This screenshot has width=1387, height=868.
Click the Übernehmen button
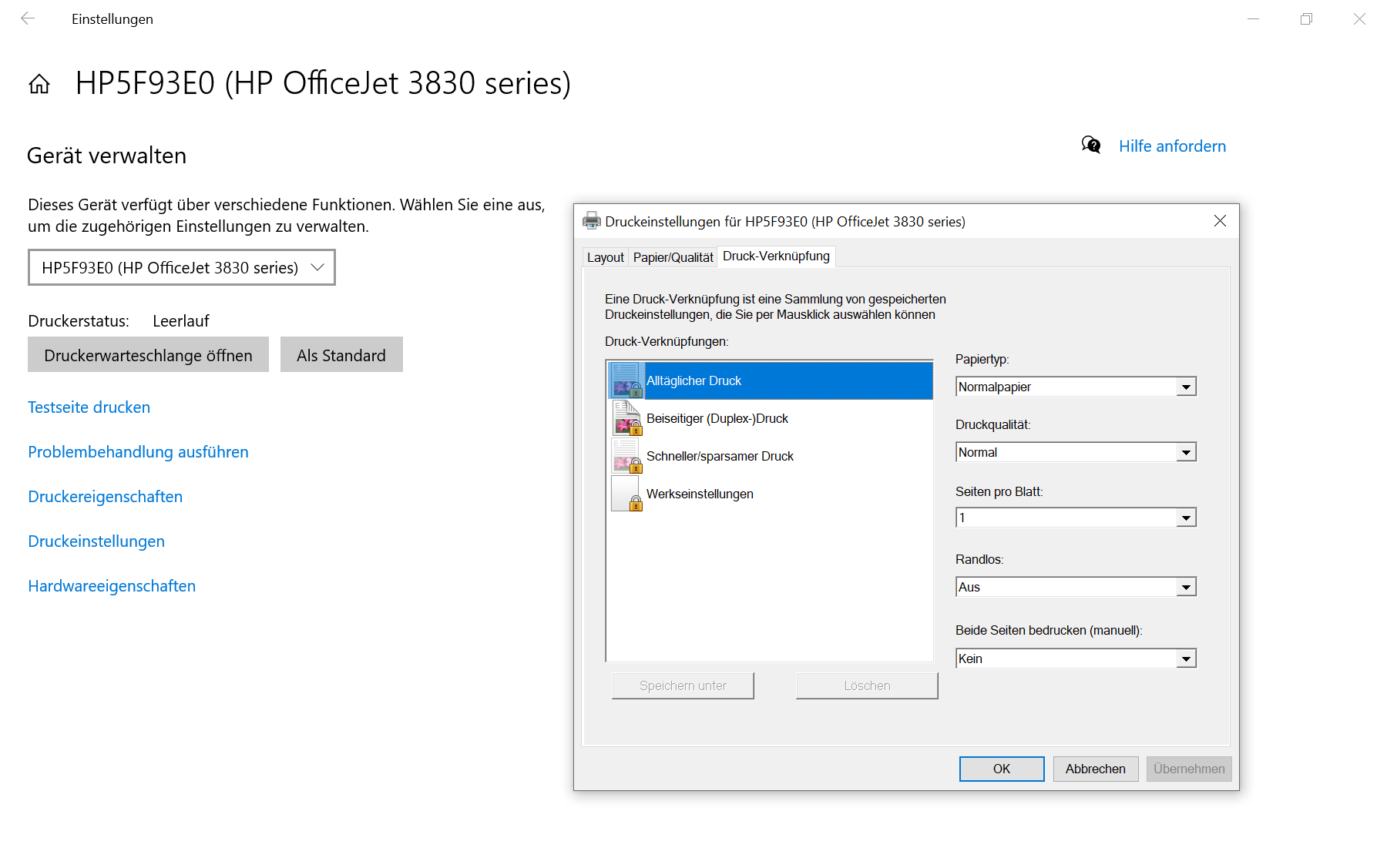[x=1189, y=769]
